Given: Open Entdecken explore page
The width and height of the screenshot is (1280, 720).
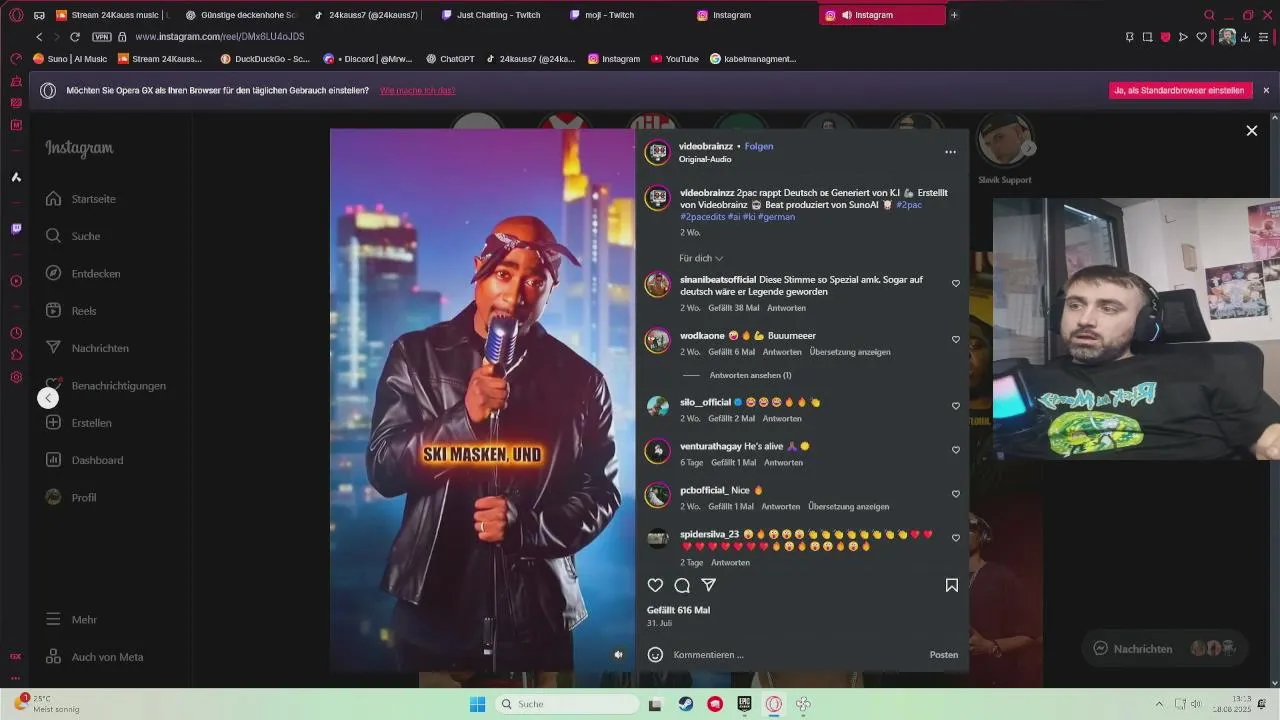Looking at the screenshot, I should (83, 274).
